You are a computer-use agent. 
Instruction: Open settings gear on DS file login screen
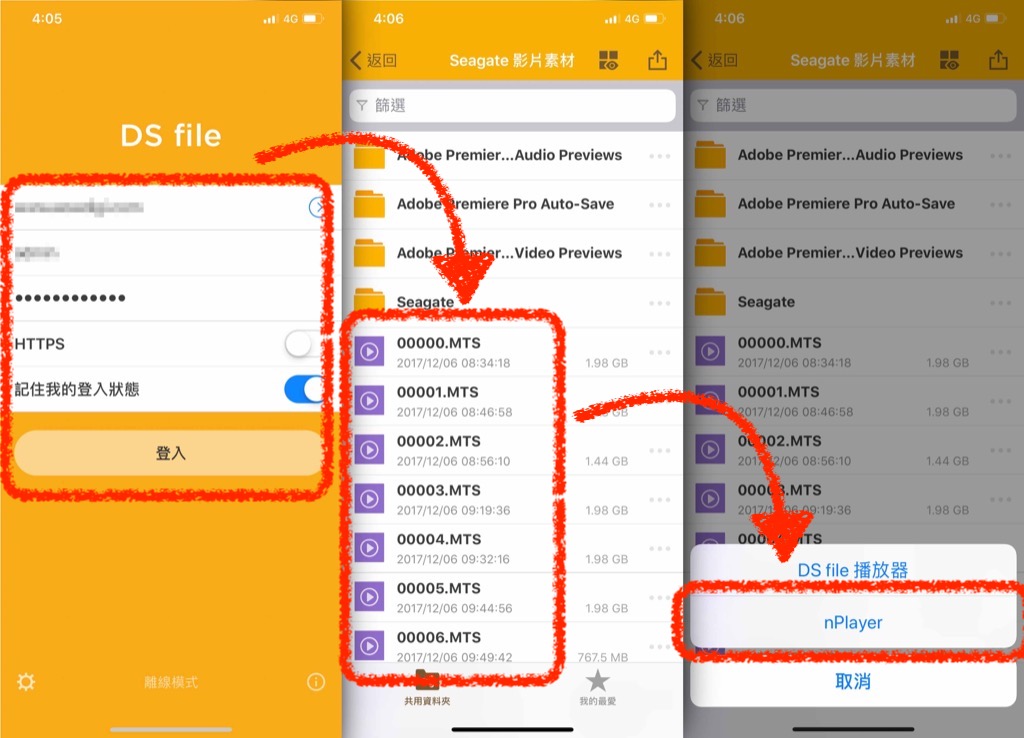26,682
